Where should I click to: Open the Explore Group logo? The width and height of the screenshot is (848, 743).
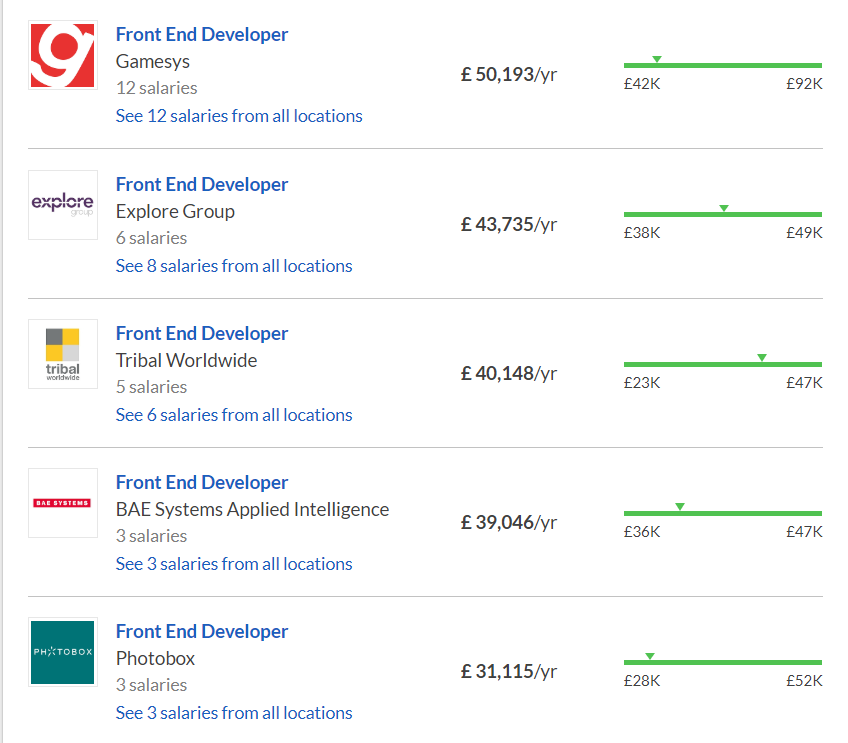[x=63, y=205]
